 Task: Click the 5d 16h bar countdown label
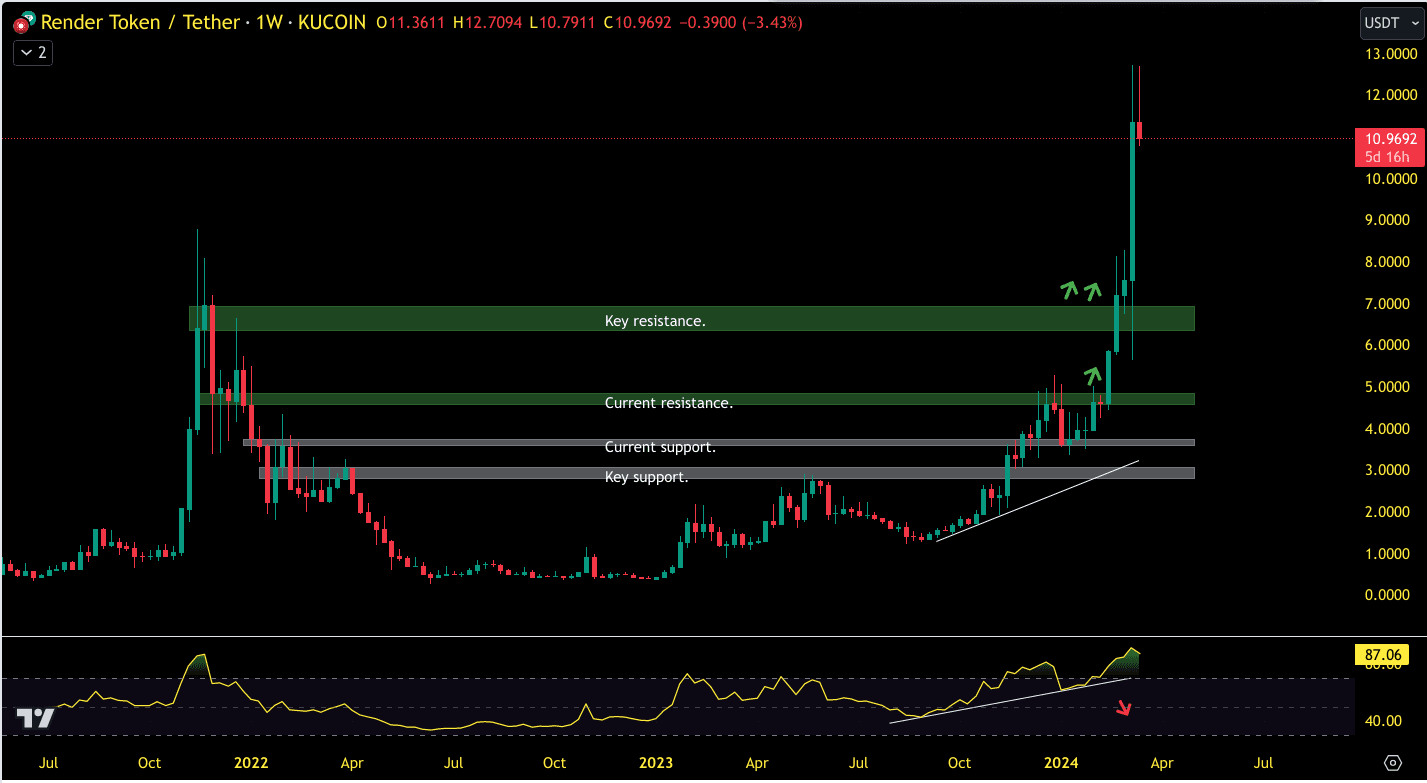click(1386, 157)
